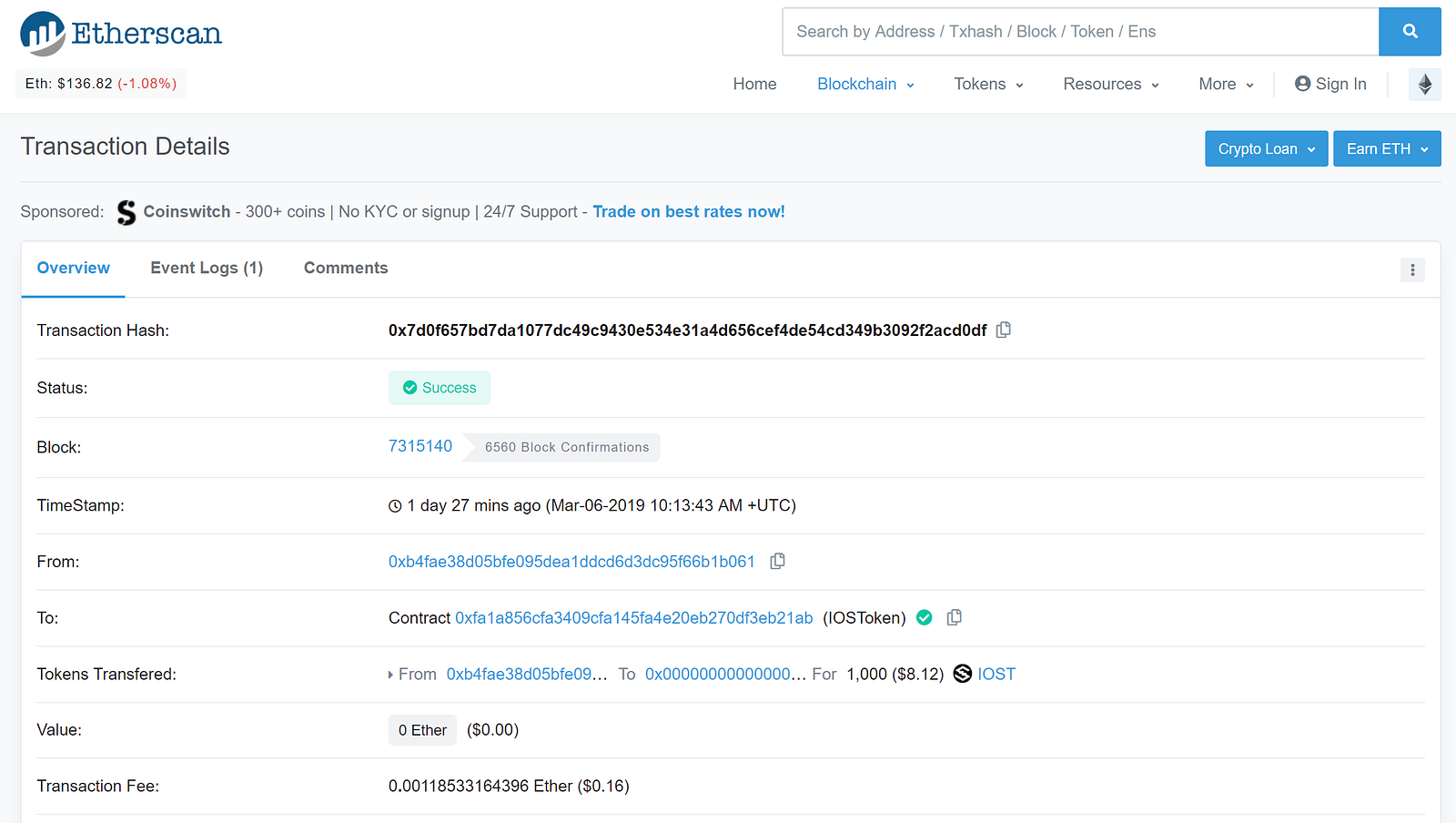
Task: Click the Coinswitch sponsor logo
Action: (x=126, y=212)
